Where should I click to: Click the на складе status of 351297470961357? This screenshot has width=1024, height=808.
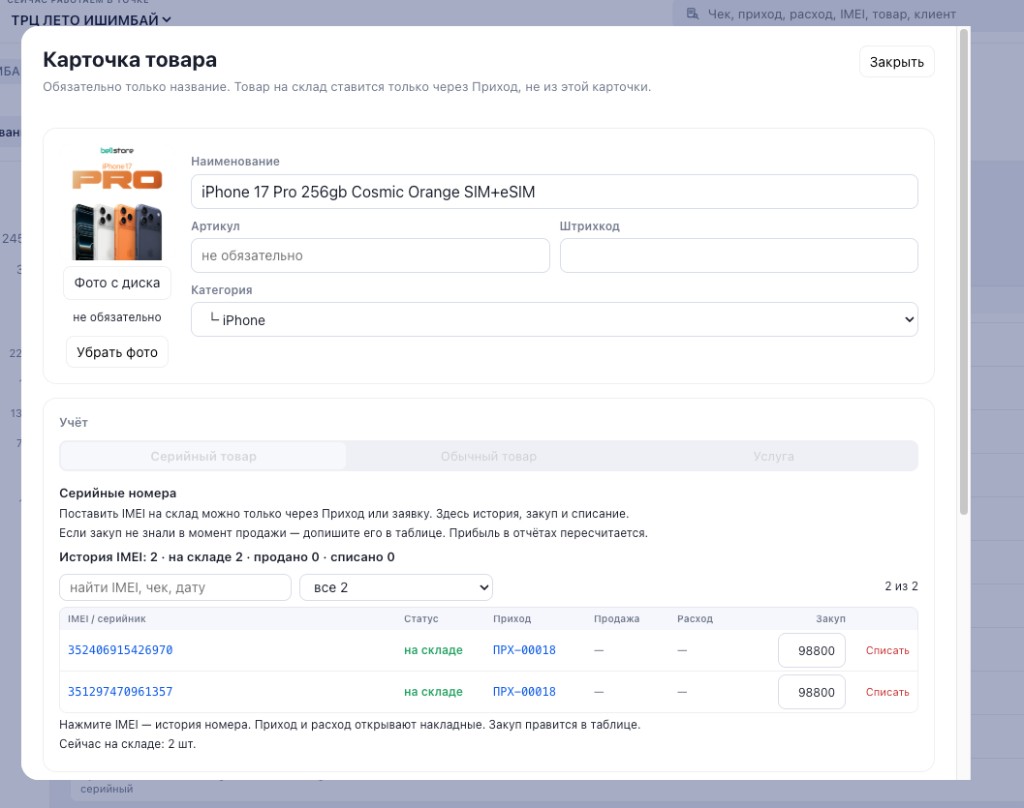point(433,692)
